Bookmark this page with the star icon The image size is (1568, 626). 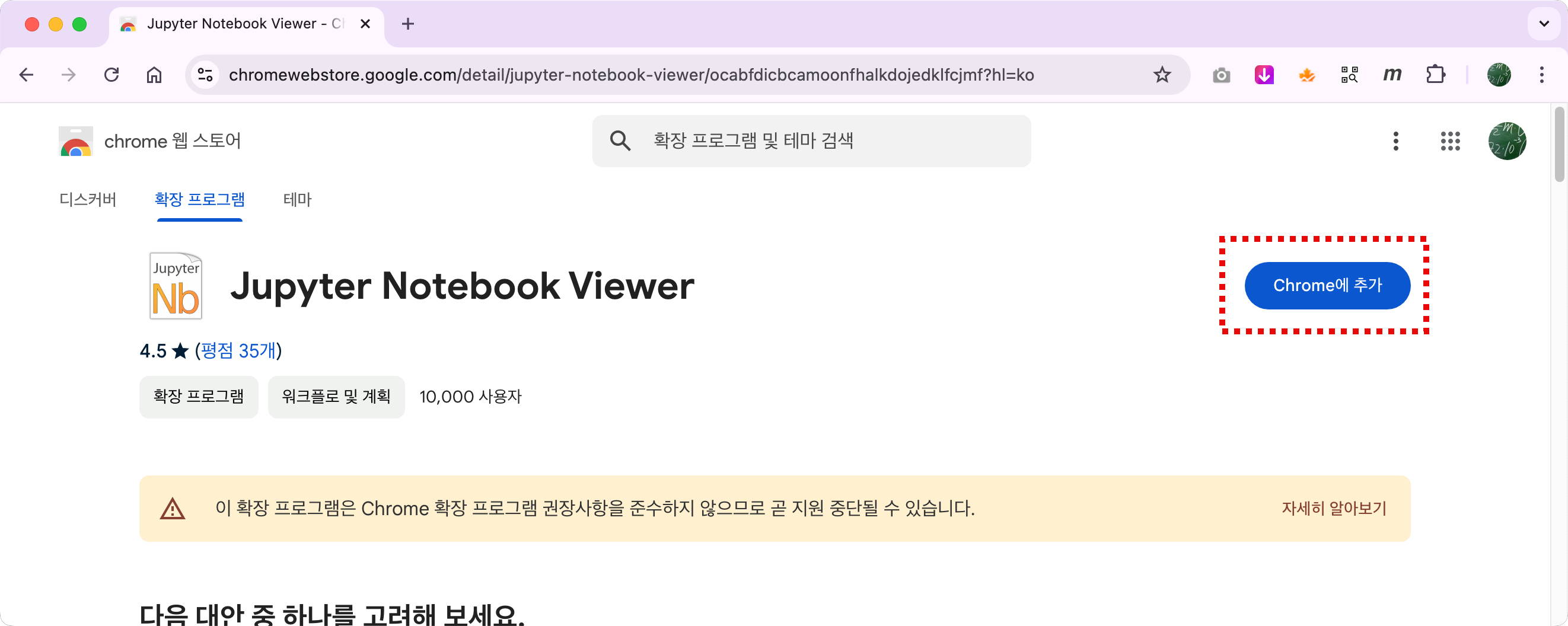[1162, 75]
